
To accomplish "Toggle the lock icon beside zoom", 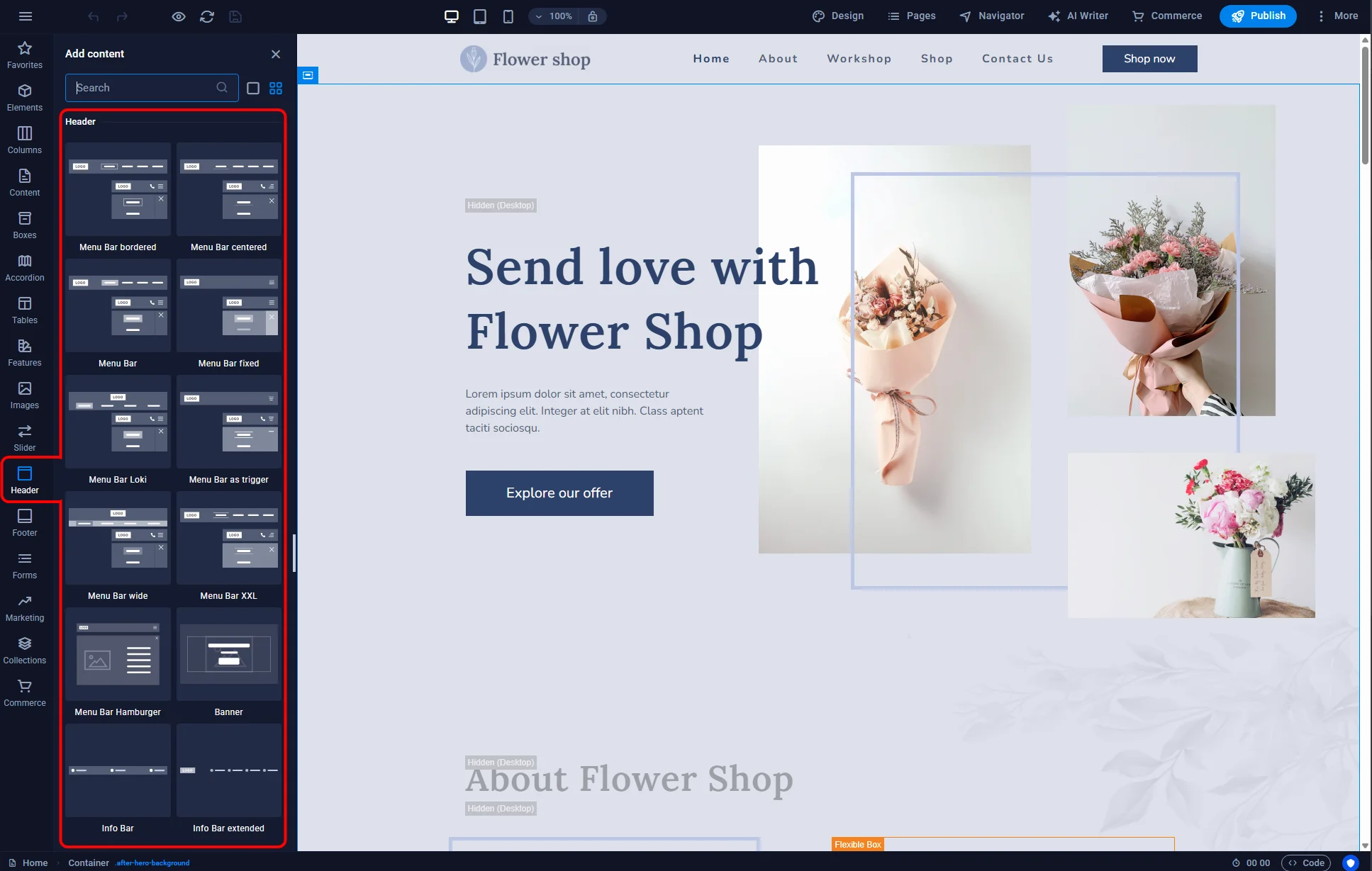I will point(593,16).
